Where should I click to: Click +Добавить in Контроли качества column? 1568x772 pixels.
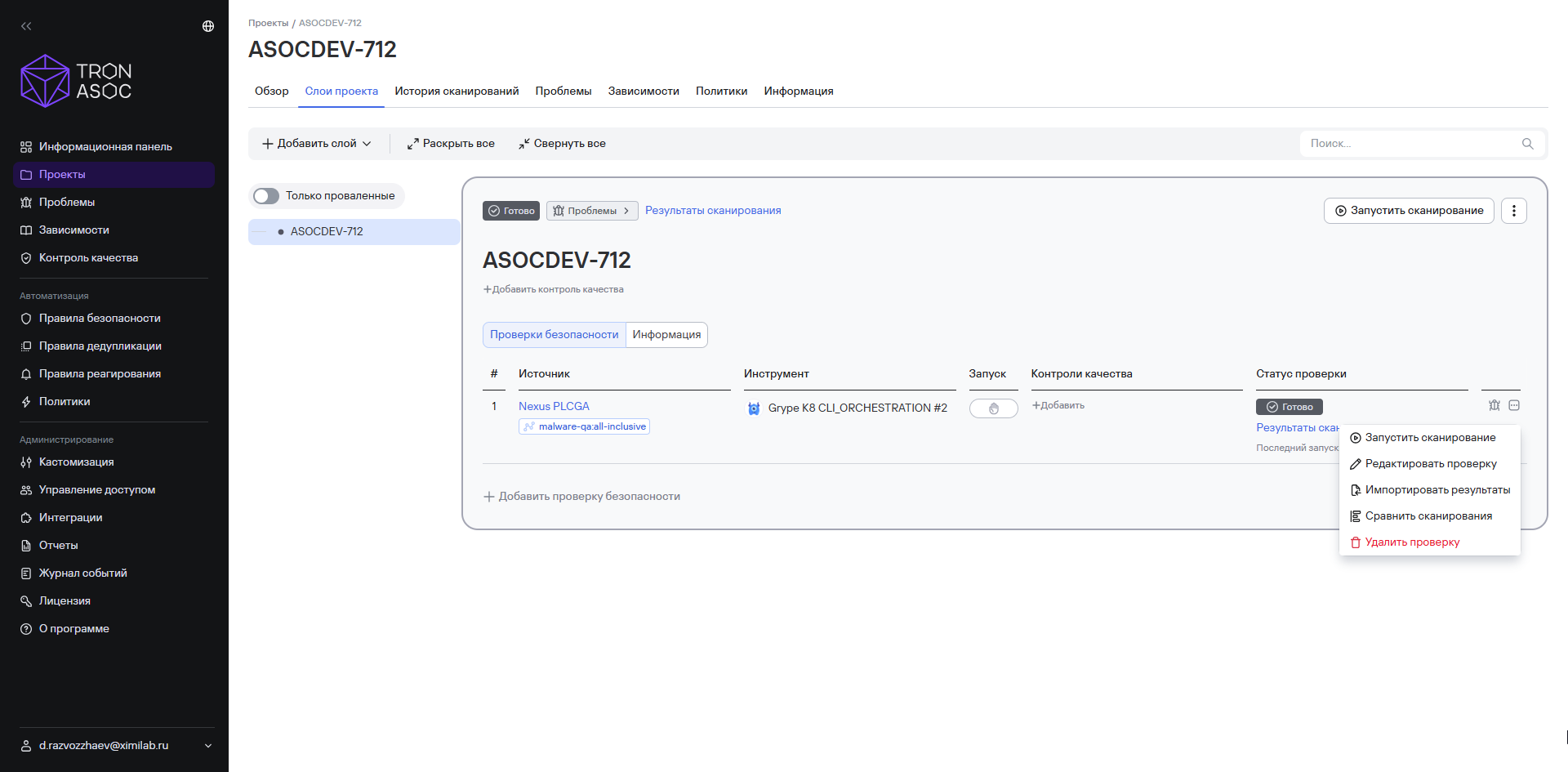1058,405
